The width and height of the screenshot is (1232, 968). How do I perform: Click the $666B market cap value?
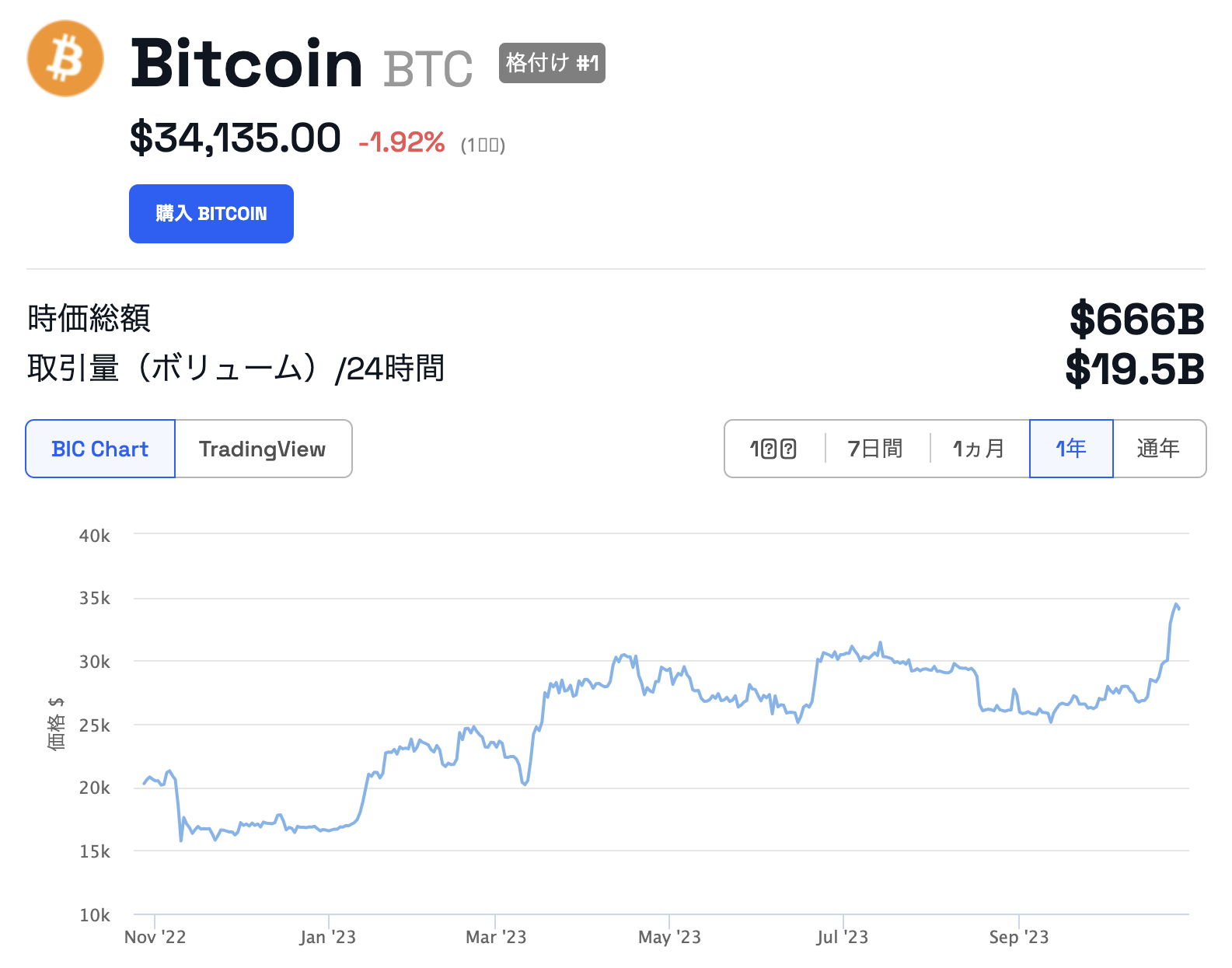click(1136, 320)
